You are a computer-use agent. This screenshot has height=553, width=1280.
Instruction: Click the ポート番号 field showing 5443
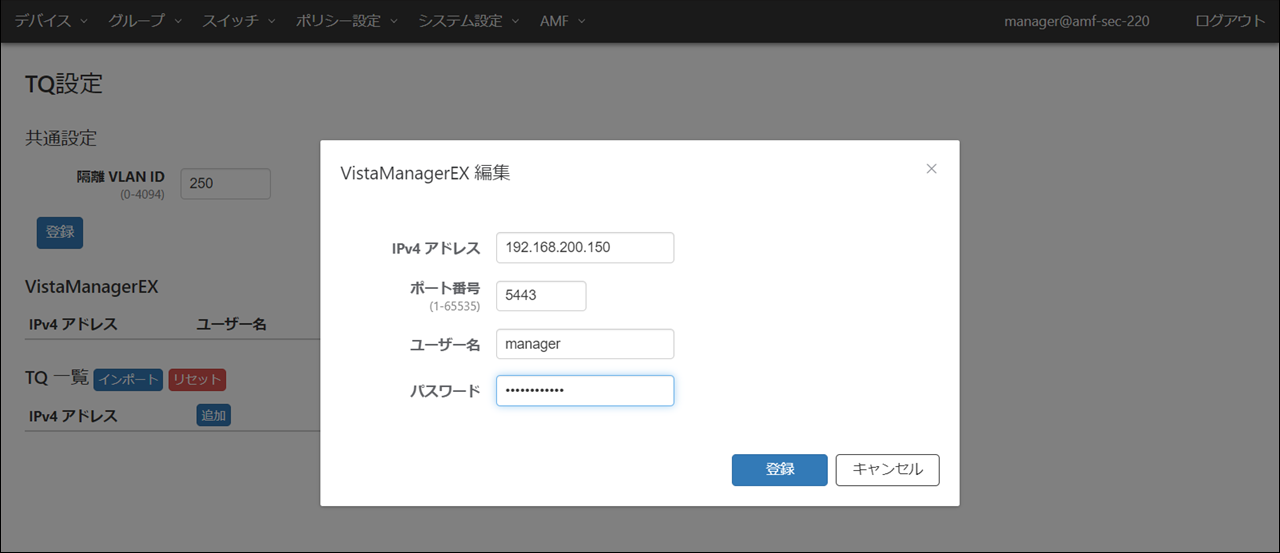(541, 296)
